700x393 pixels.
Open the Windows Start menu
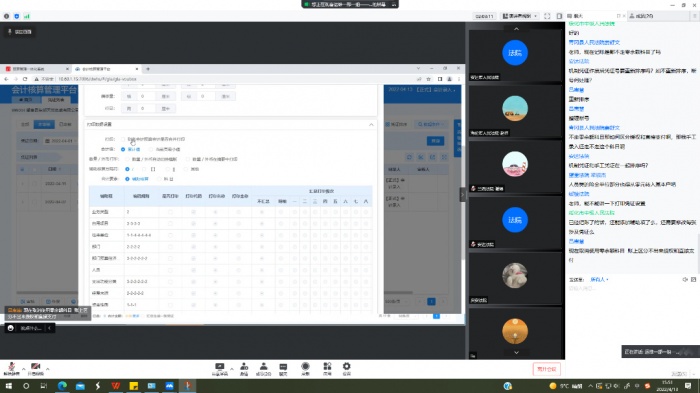click(x=8, y=385)
